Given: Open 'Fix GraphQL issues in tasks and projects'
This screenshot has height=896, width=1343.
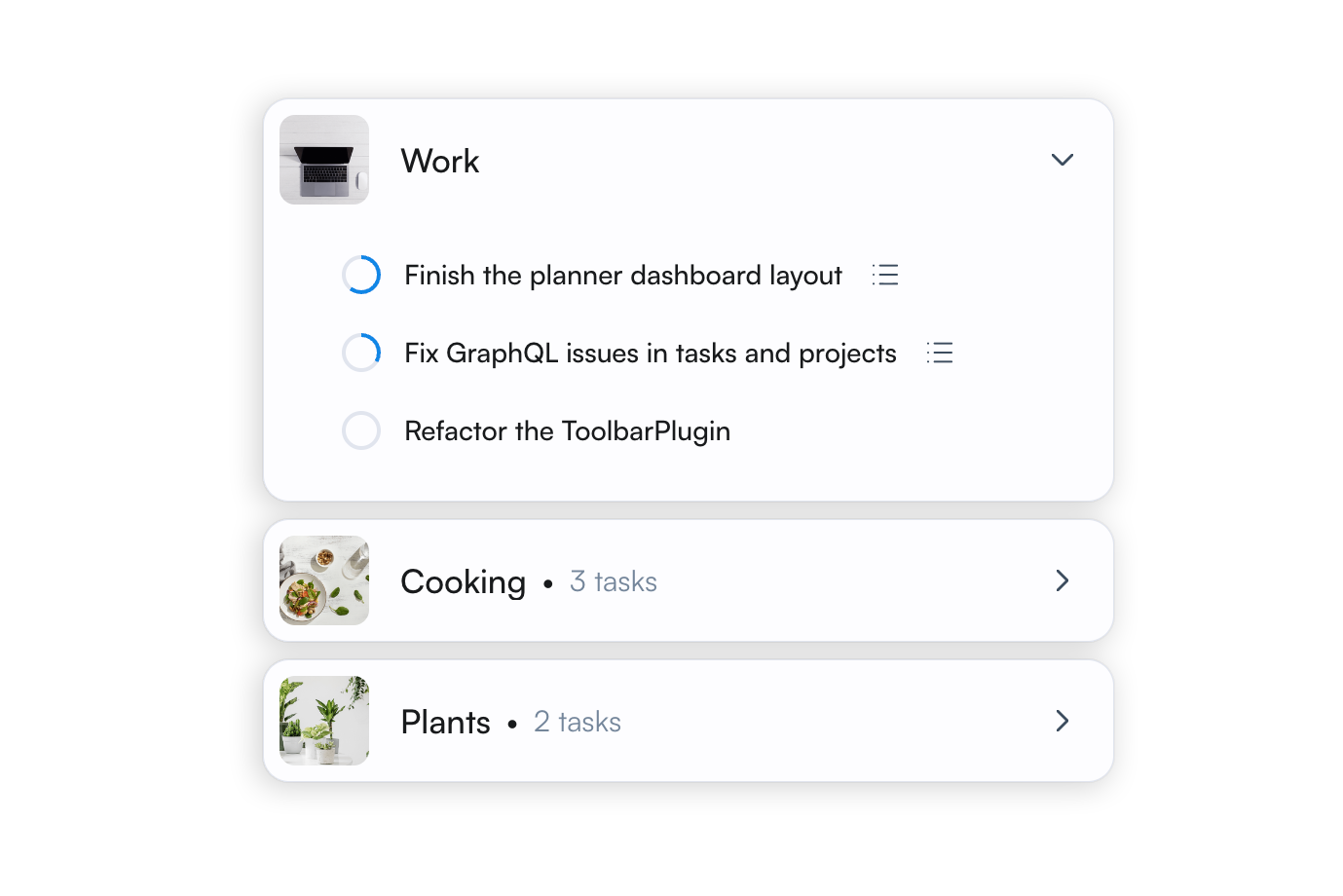Looking at the screenshot, I should (x=650, y=354).
